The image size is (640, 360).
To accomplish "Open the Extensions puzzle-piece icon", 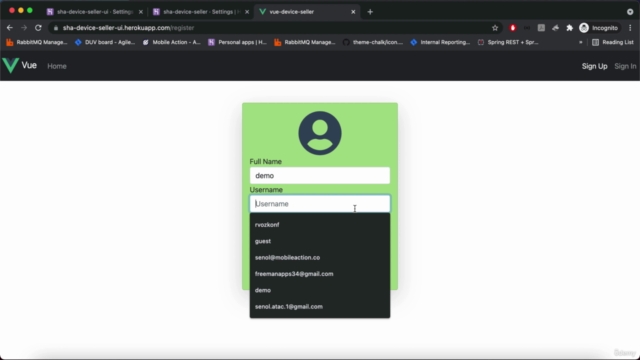I will (x=569, y=28).
